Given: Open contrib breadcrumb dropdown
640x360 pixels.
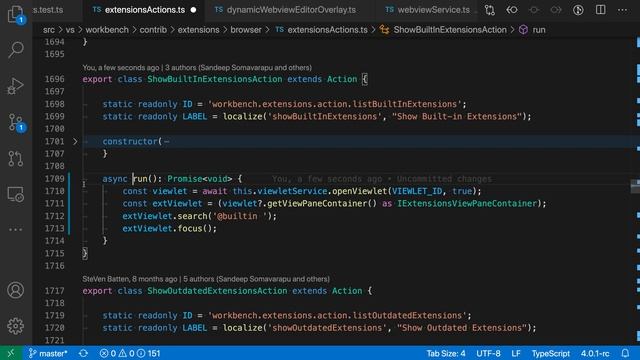Looking at the screenshot, I should click(x=153, y=30).
